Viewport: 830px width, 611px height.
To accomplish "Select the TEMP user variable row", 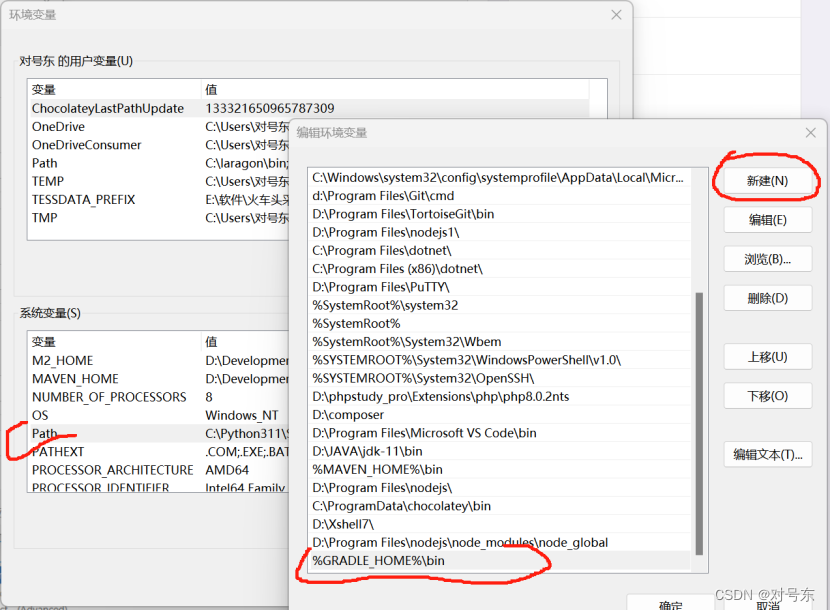I will click(159, 182).
